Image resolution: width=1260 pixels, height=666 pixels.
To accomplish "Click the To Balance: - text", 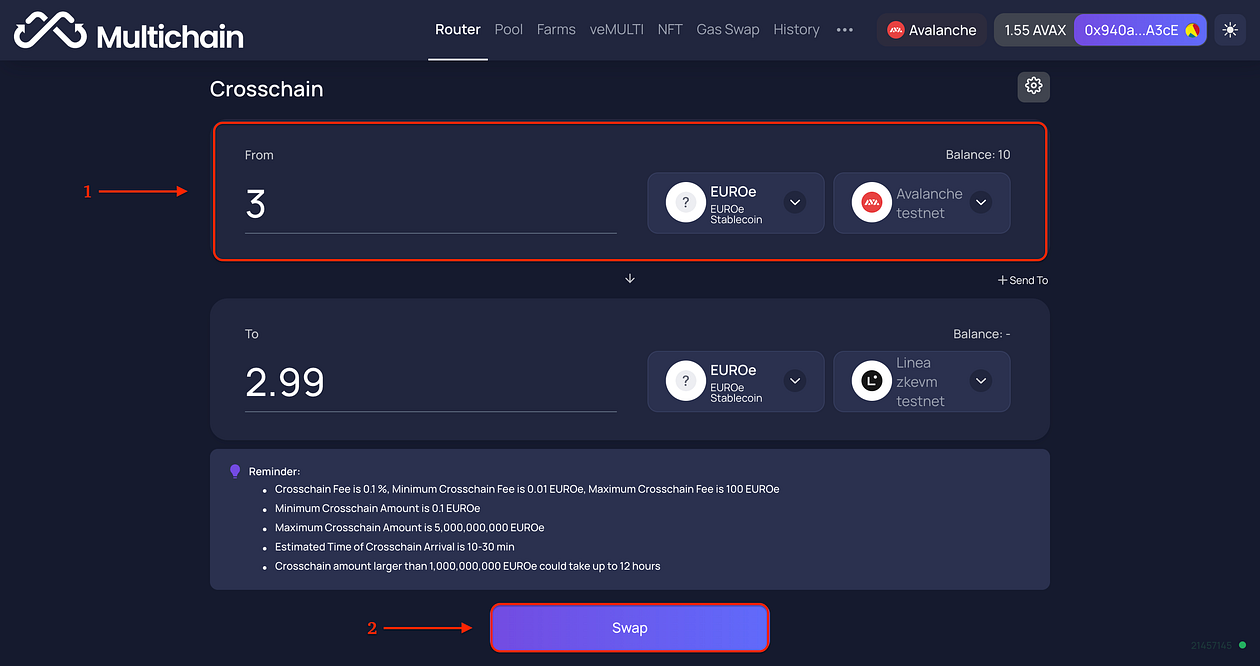I will click(x=981, y=334).
